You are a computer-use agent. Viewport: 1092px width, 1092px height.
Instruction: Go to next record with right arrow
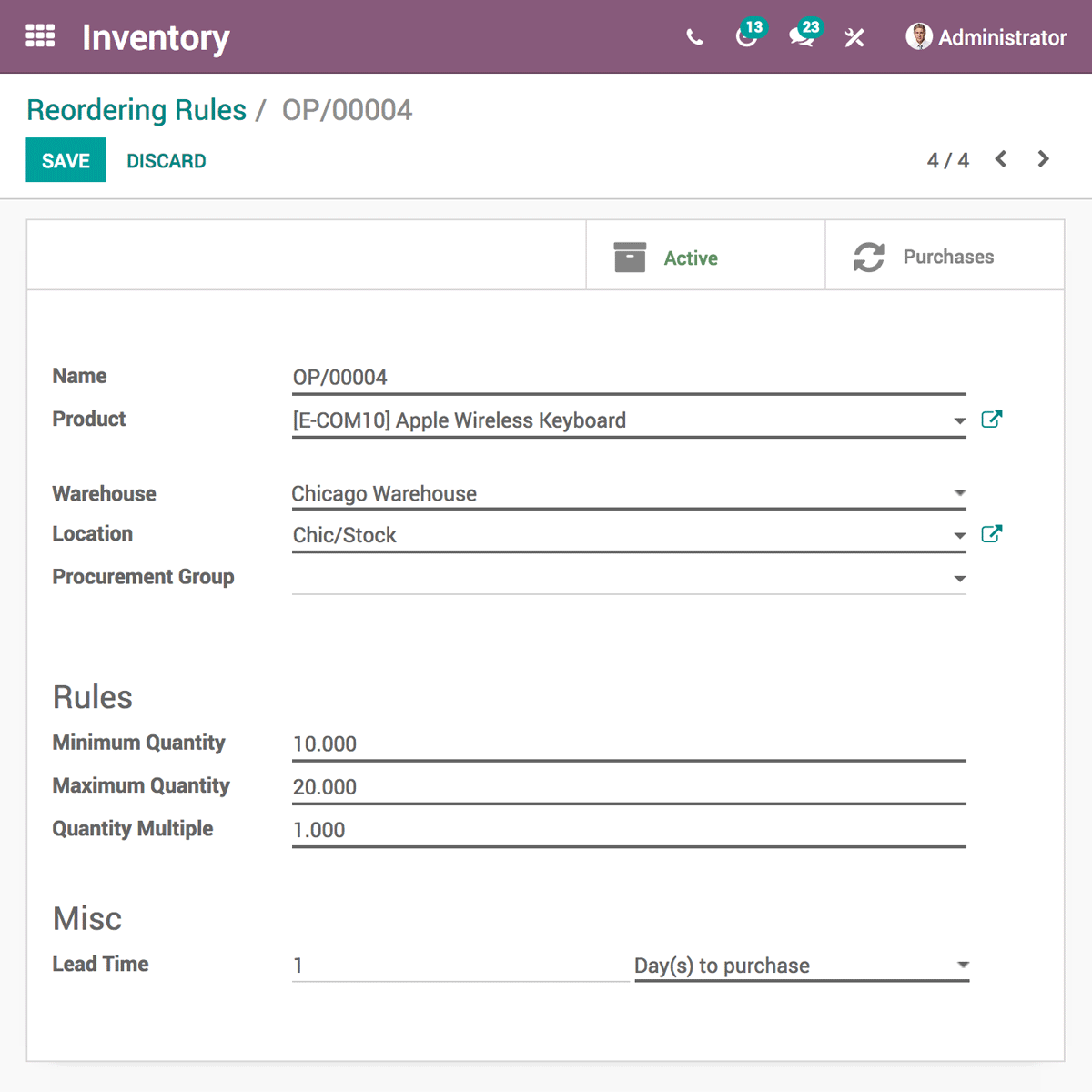point(1043,159)
